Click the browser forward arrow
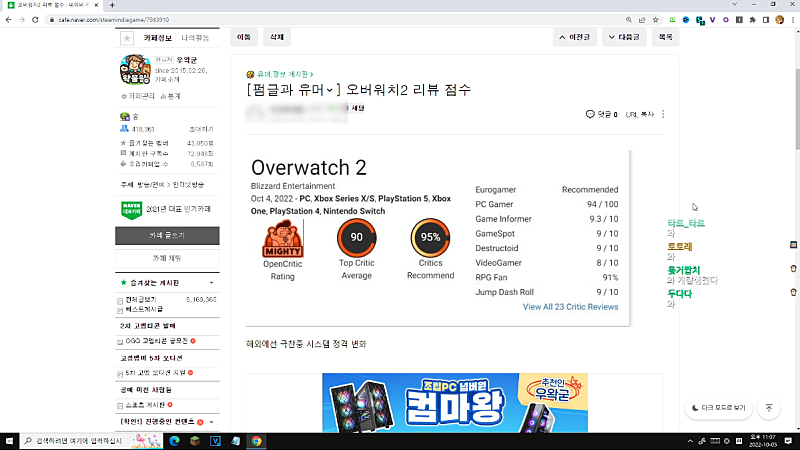Image resolution: width=800 pixels, height=450 pixels. coord(22,20)
